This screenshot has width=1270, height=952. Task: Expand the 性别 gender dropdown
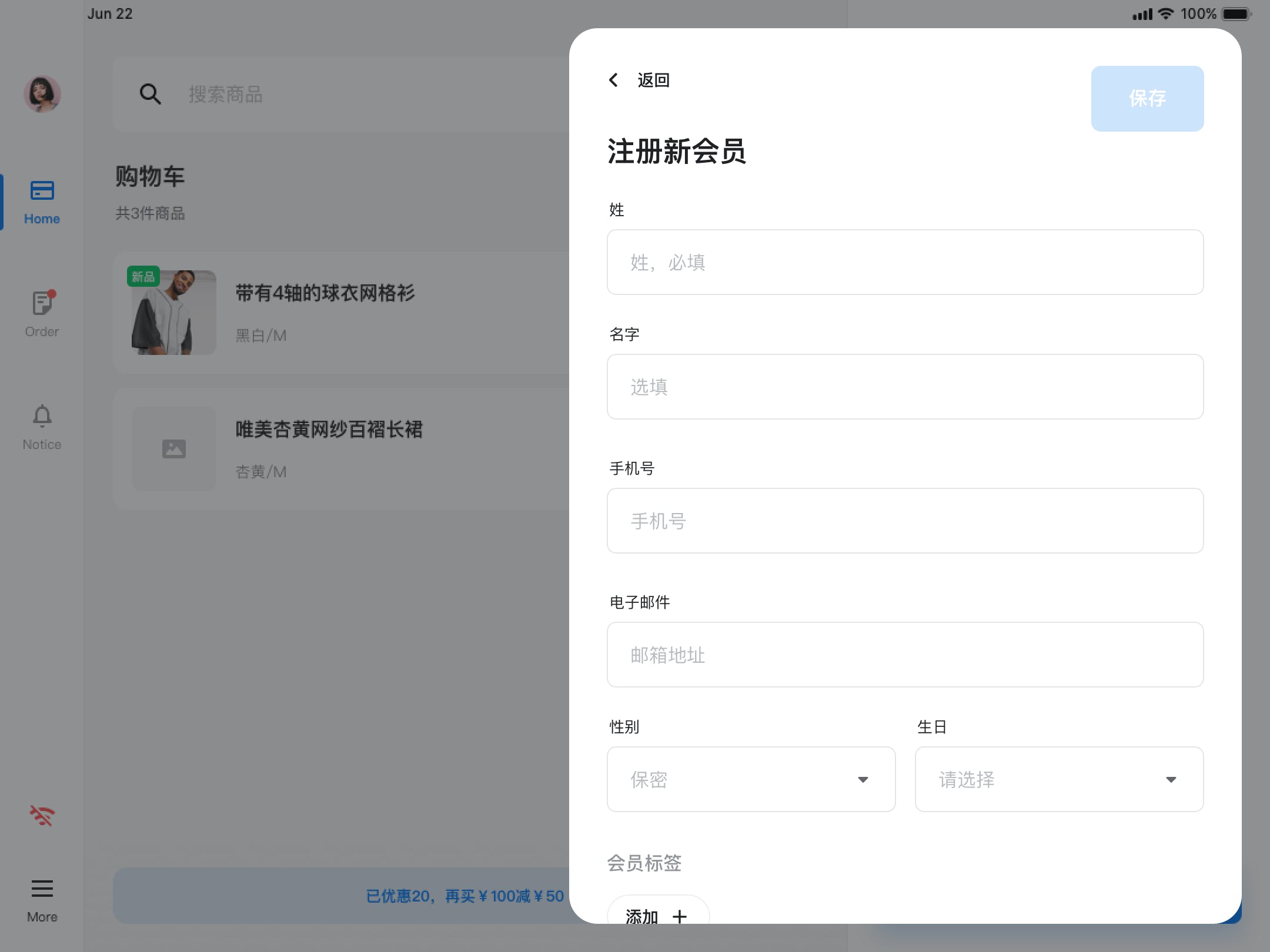[x=751, y=779]
